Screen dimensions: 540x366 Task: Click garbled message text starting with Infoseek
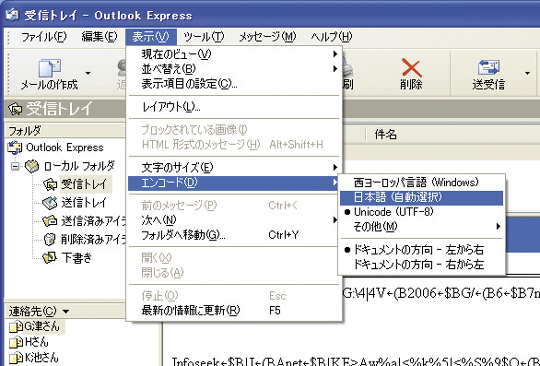pyautogui.click(x=355, y=361)
